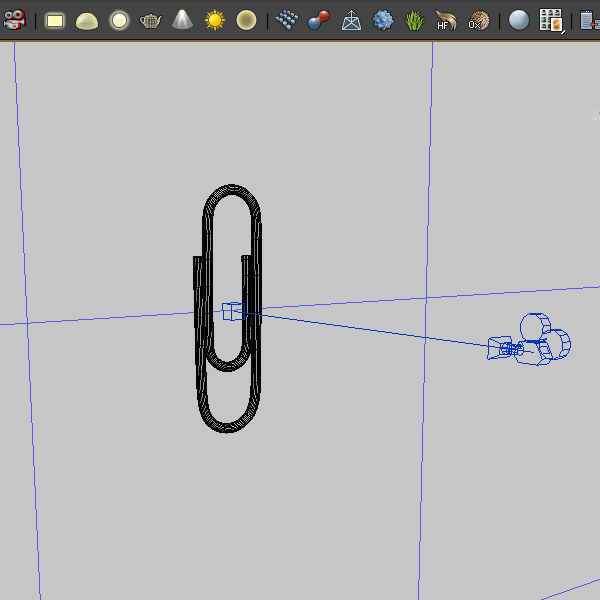The height and width of the screenshot is (600, 600).
Task: Create a dome light from toolbar
Action: click(x=87, y=20)
